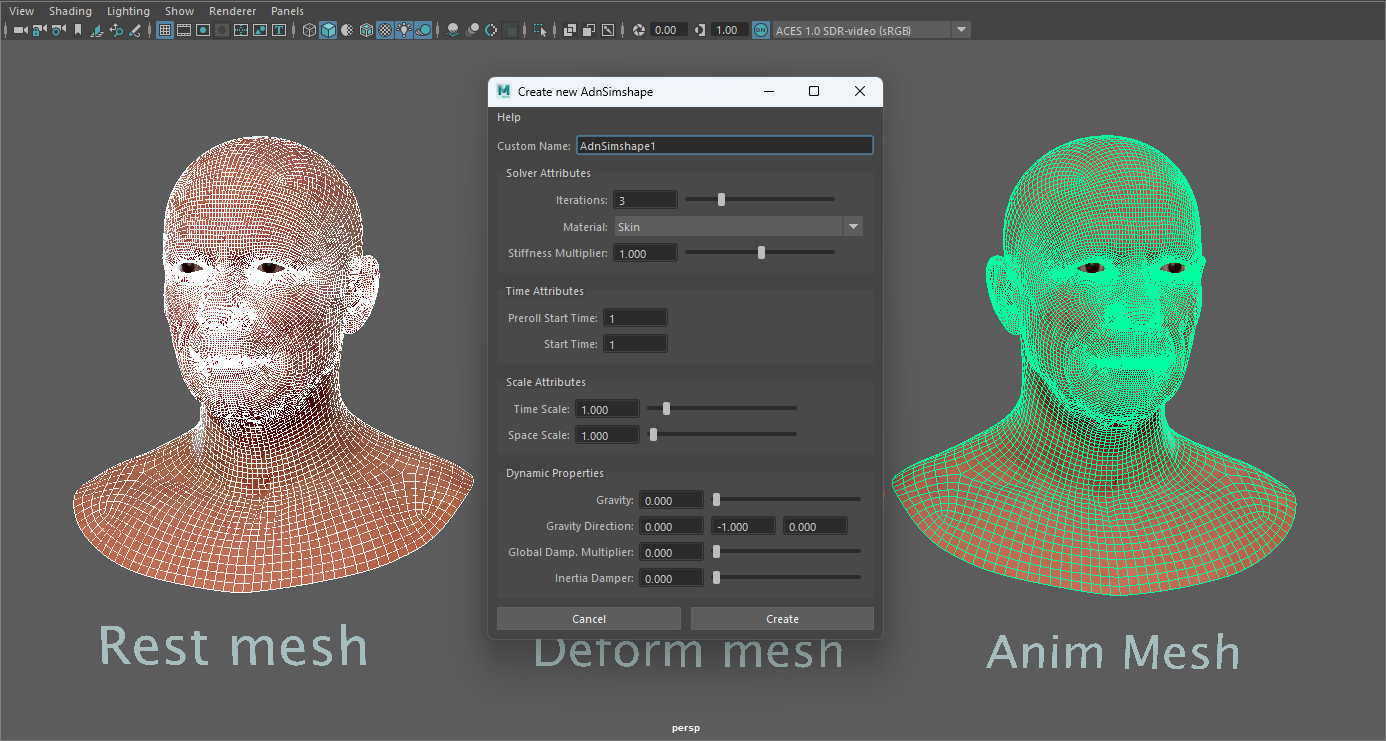
Task: Activate 2D Pan/Zoom tool icon
Action: [115, 29]
